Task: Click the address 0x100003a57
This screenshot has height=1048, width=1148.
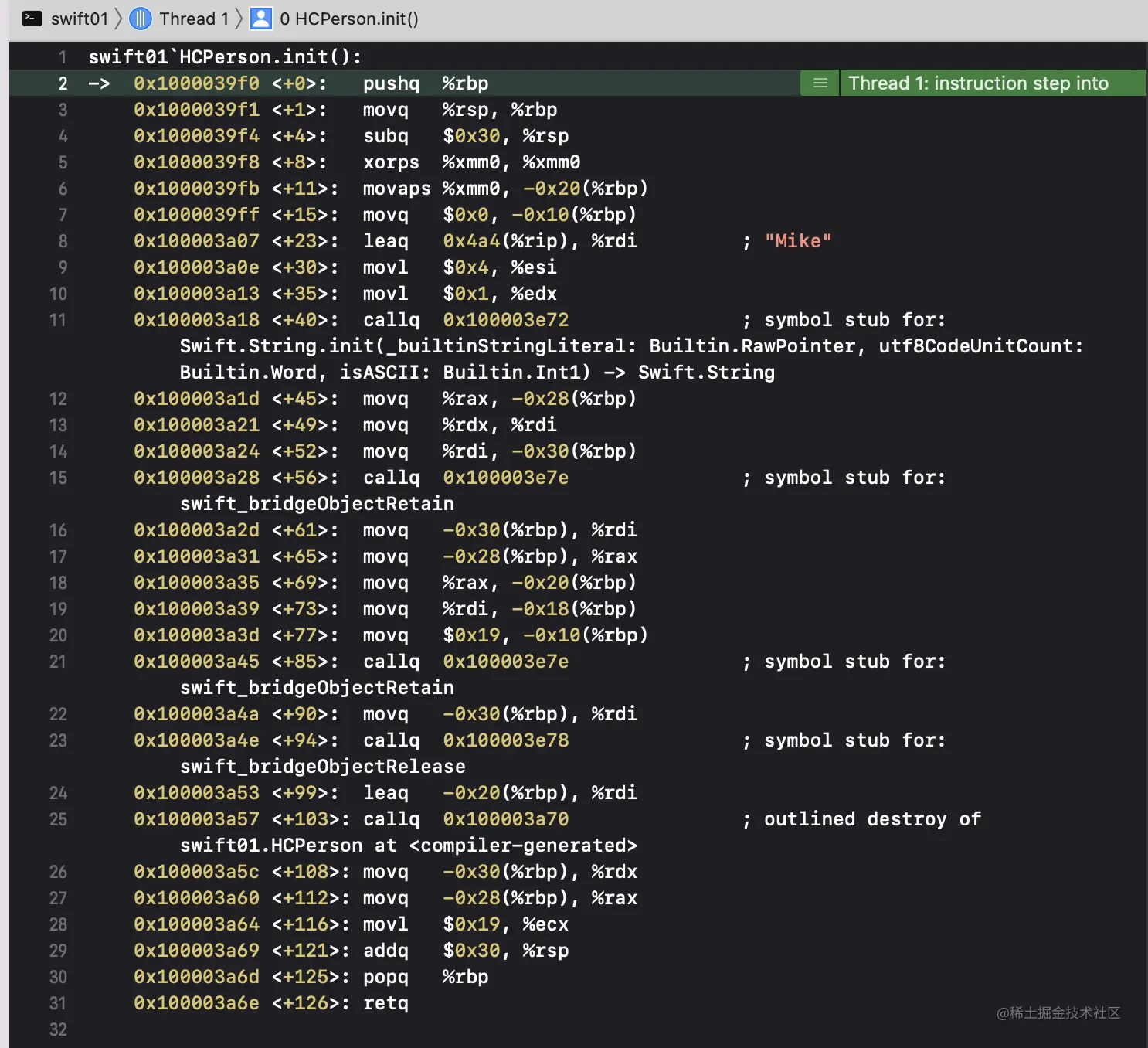Action: click(196, 819)
